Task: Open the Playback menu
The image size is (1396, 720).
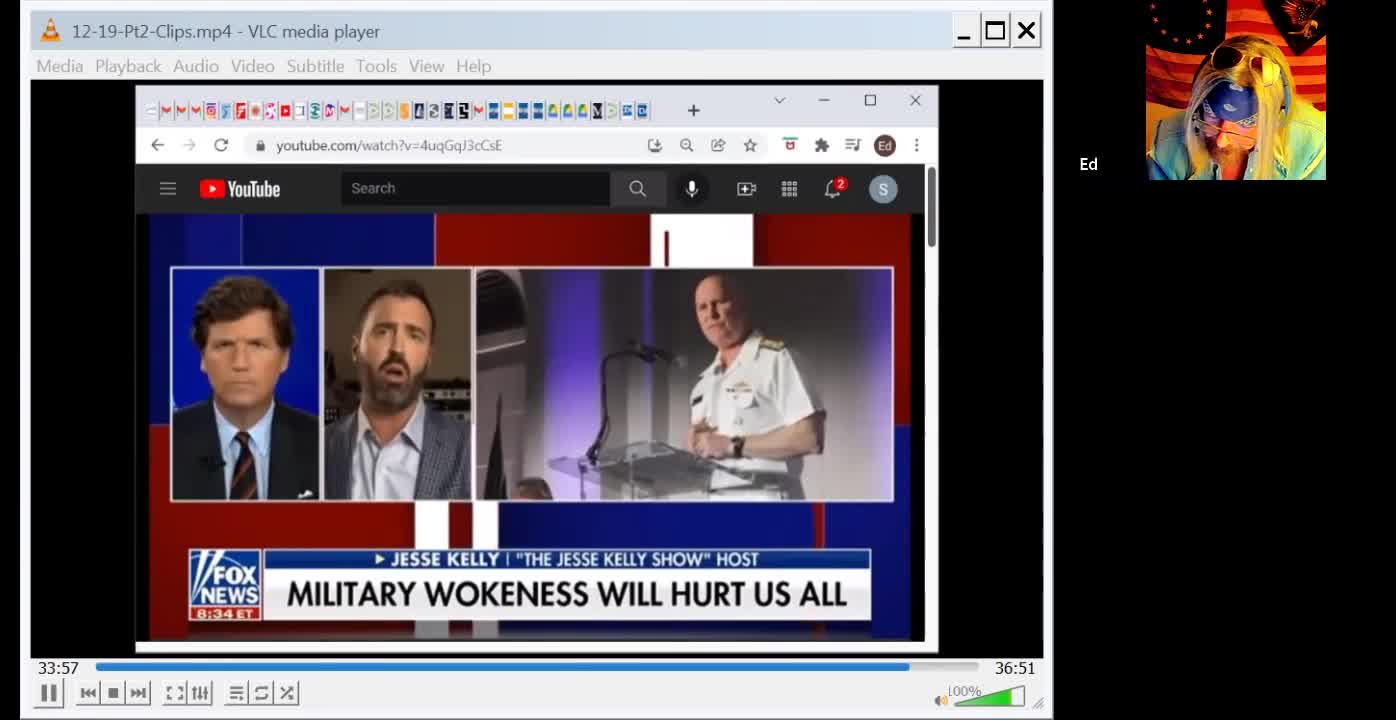Action: coord(128,66)
